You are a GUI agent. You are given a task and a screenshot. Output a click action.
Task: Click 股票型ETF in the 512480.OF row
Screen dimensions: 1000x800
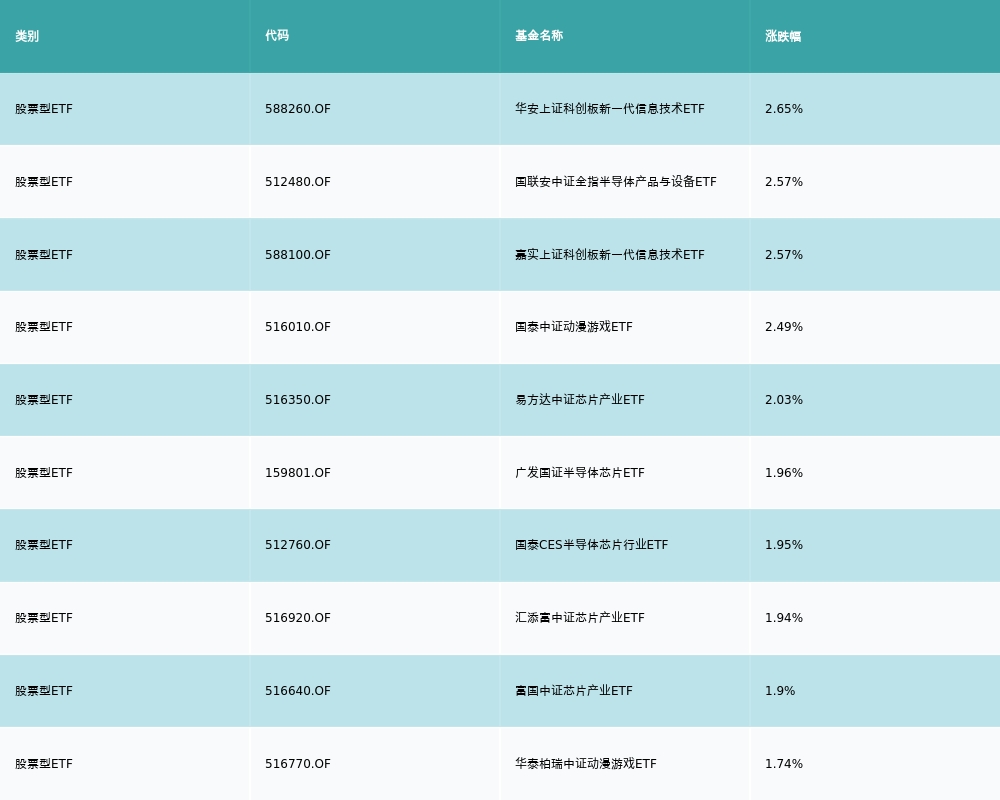[44, 182]
